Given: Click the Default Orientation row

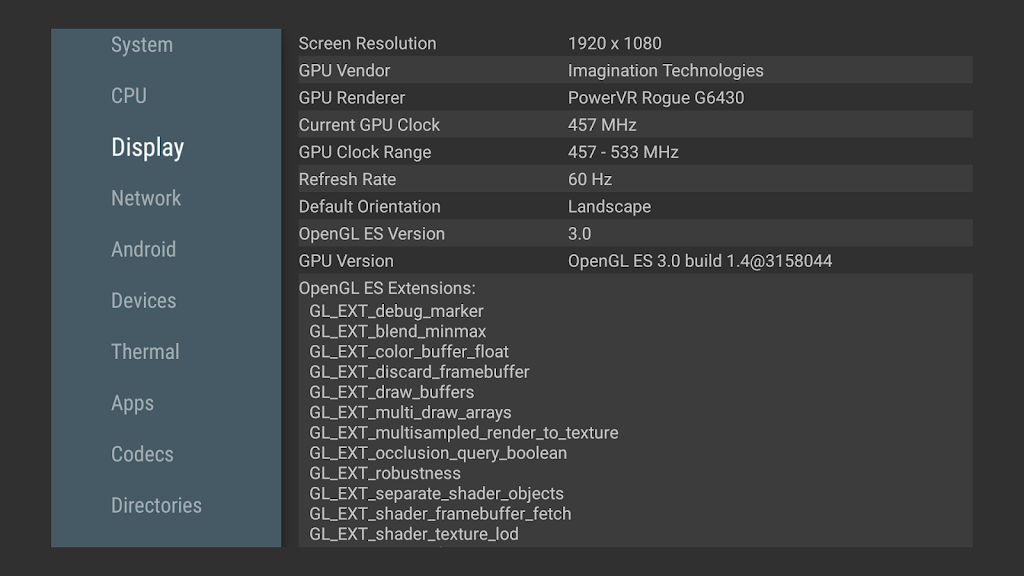Looking at the screenshot, I should pyautogui.click(x=634, y=207).
